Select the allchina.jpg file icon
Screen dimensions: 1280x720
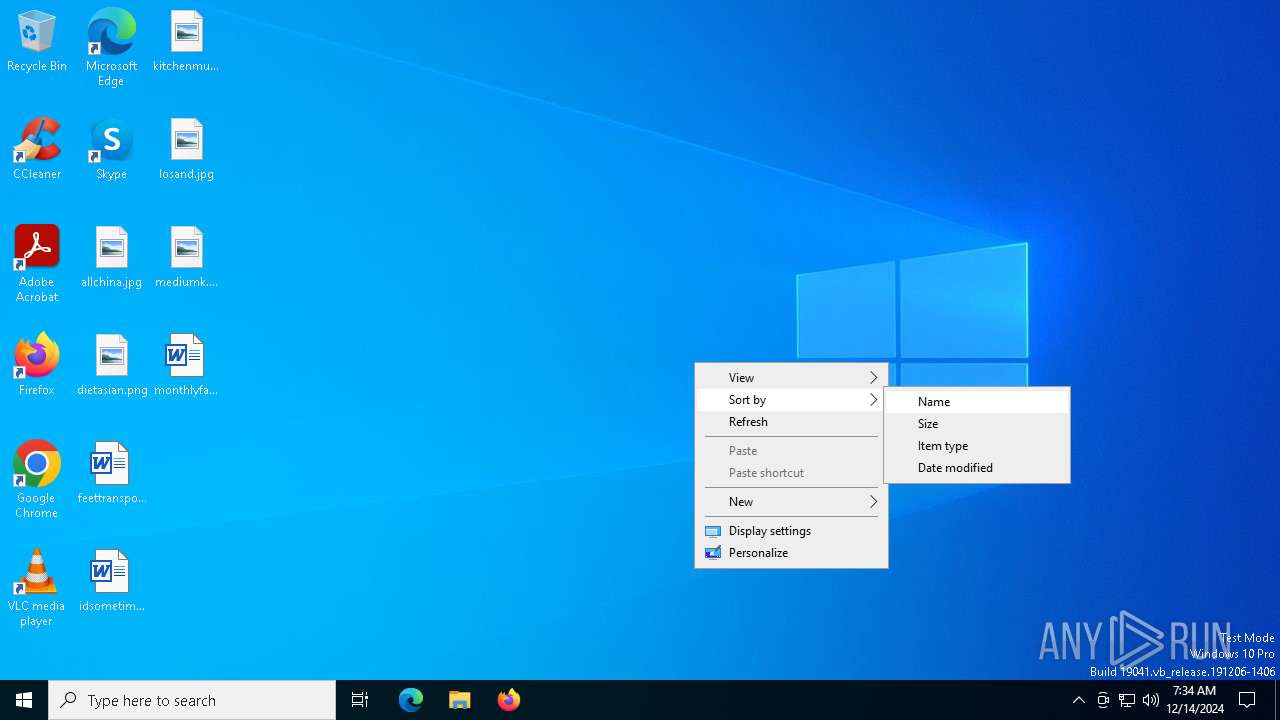click(111, 258)
